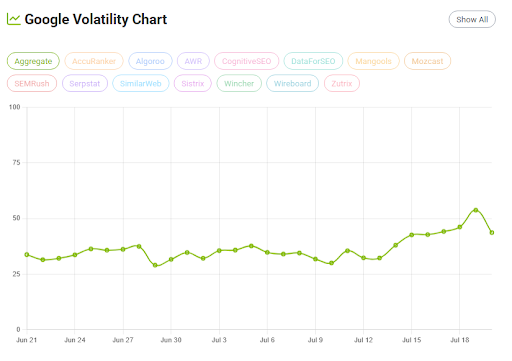
Task: Enable the SimilarWeb series
Action: click(141, 83)
